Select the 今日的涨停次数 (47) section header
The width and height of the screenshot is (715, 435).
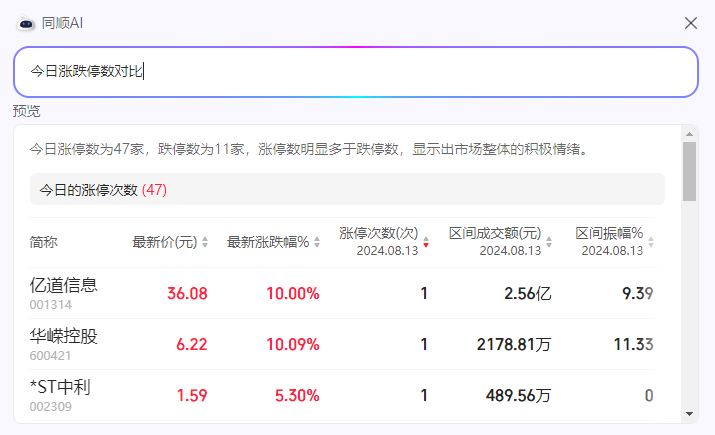[347, 189]
